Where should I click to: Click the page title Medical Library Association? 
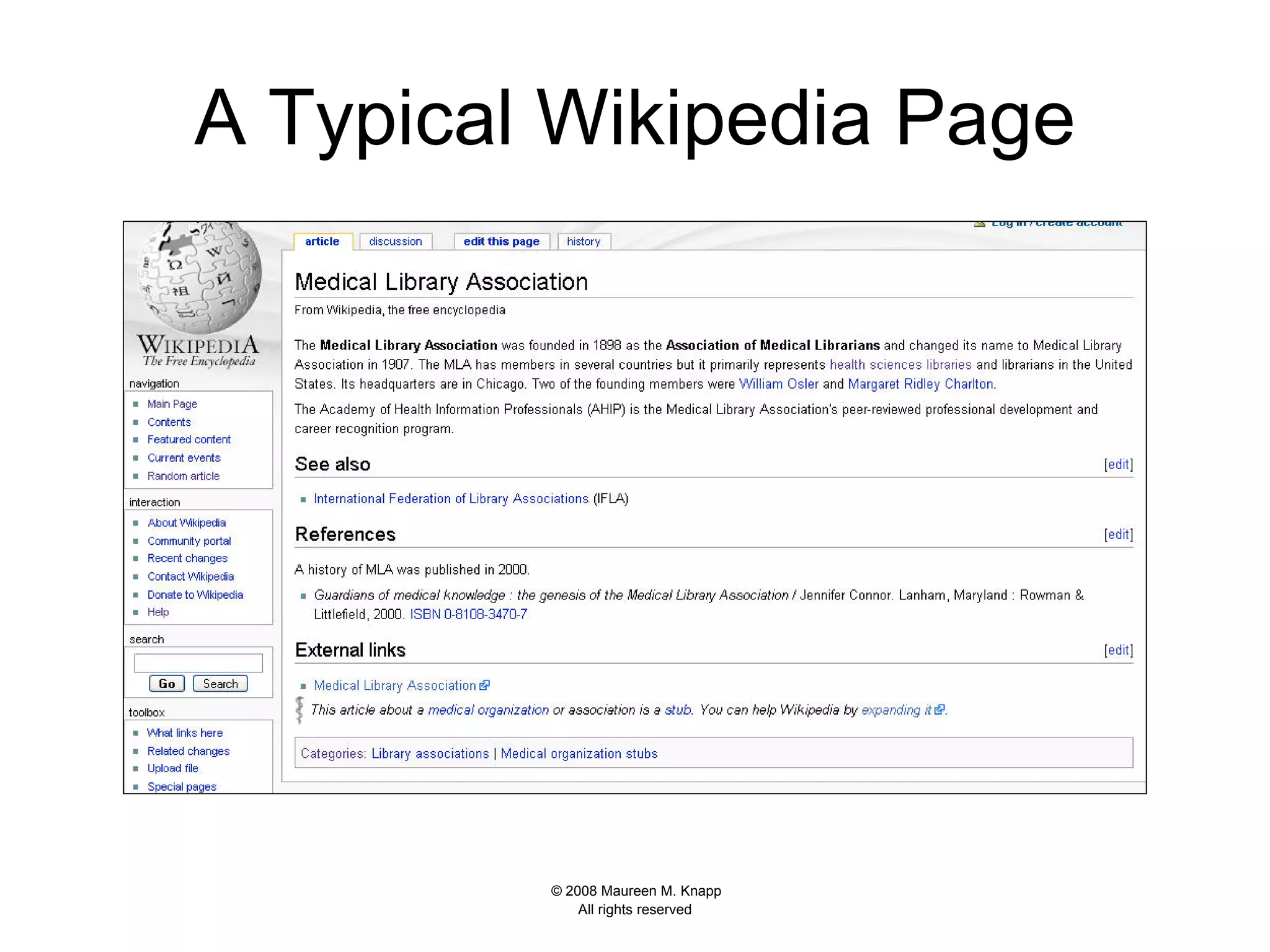[441, 282]
